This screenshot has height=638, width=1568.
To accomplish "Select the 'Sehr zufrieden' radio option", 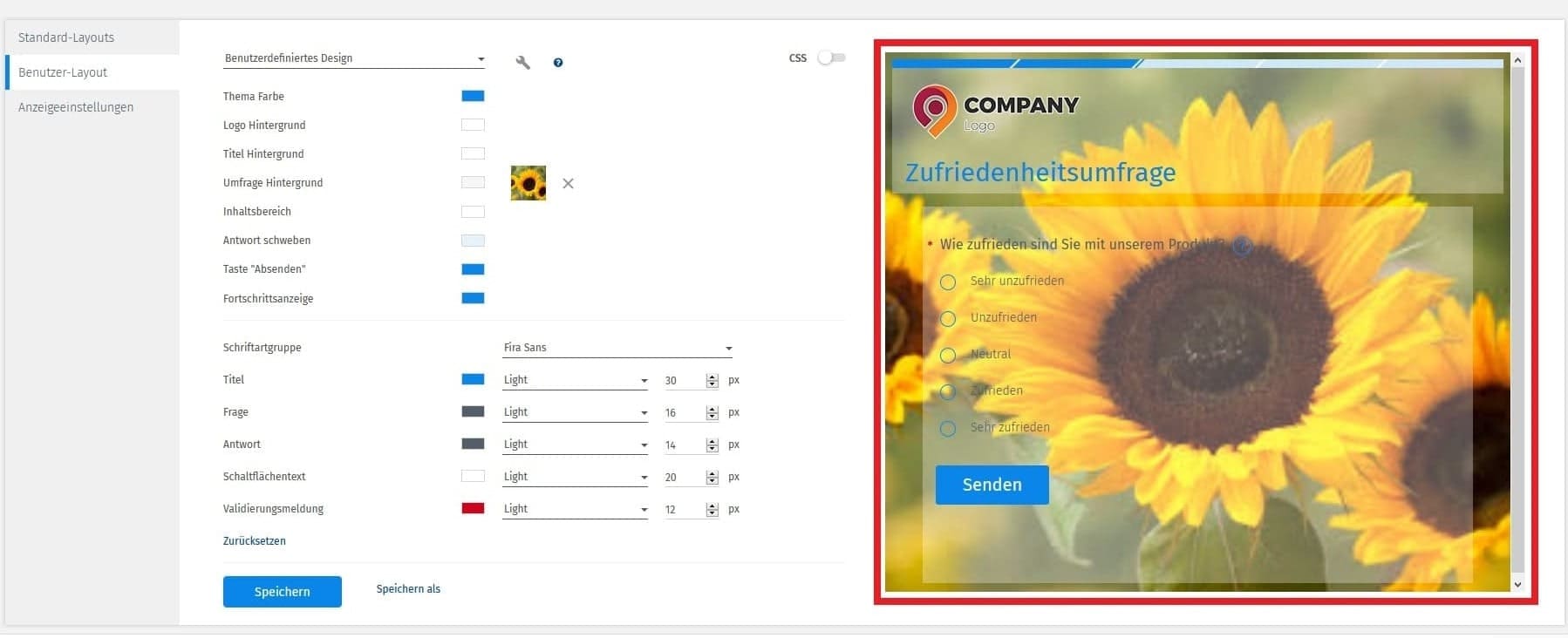I will pos(948,429).
